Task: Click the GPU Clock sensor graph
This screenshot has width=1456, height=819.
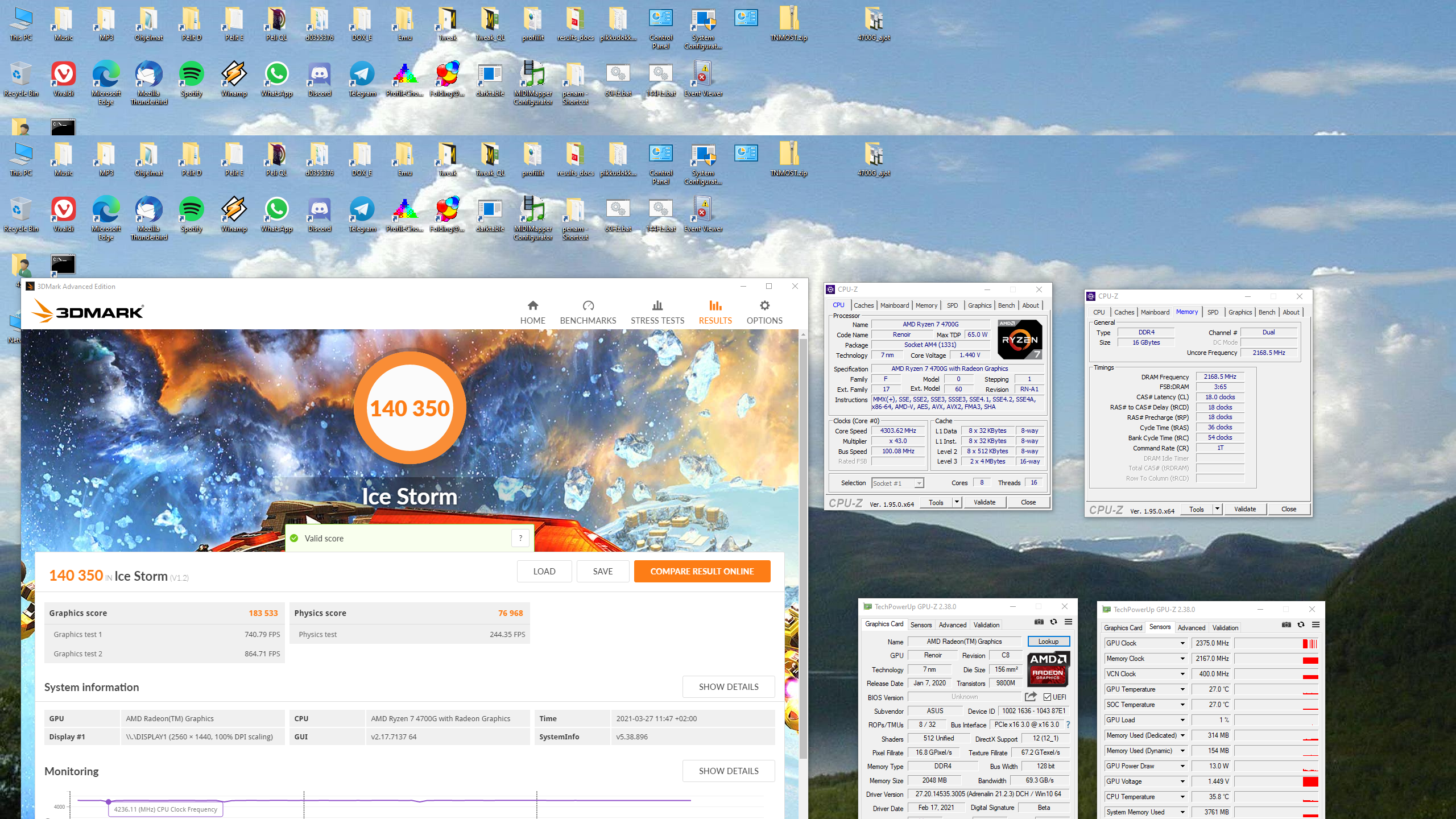Action: (x=1276, y=643)
